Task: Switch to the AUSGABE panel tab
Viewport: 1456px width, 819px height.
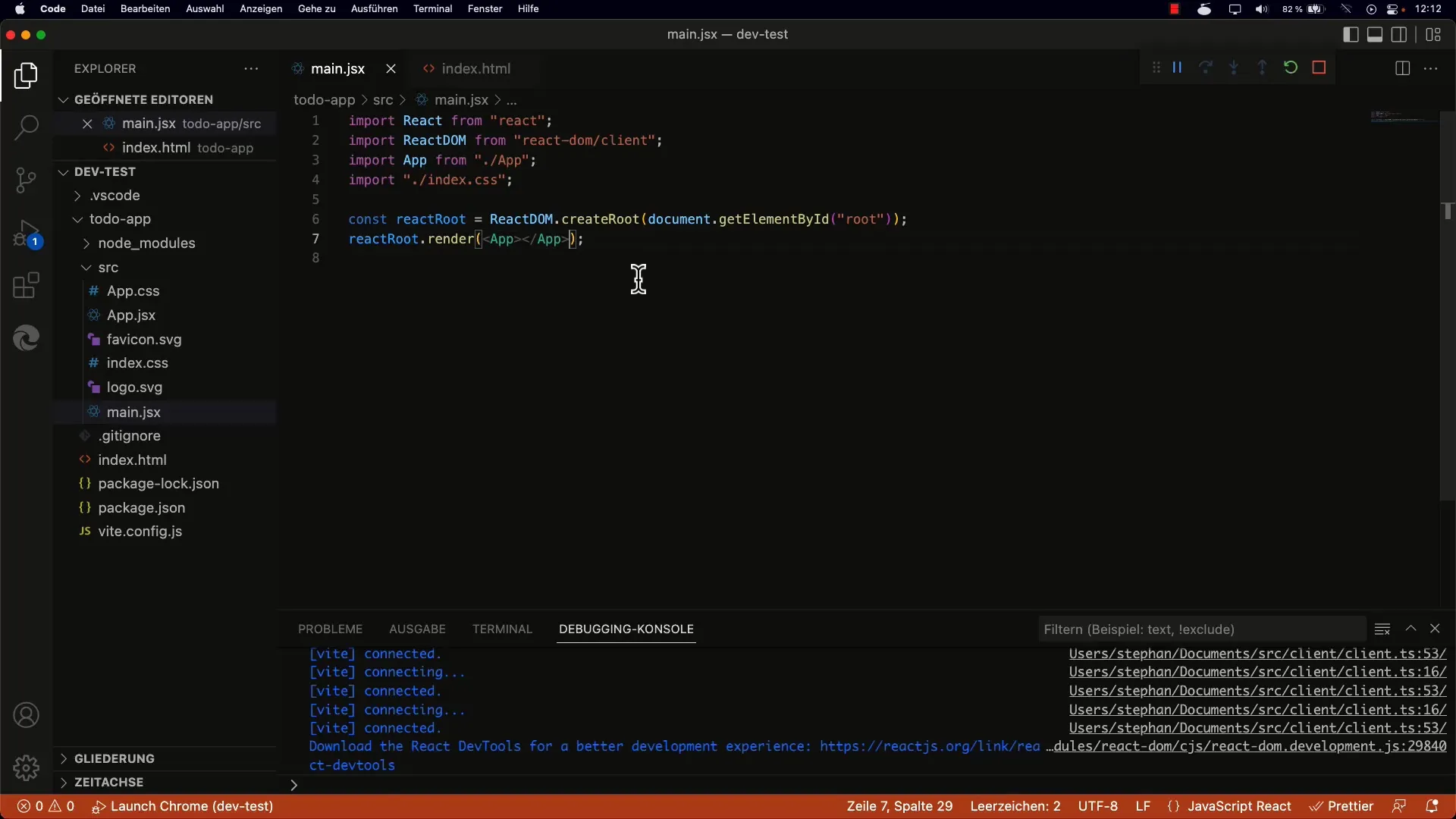Action: (x=417, y=629)
